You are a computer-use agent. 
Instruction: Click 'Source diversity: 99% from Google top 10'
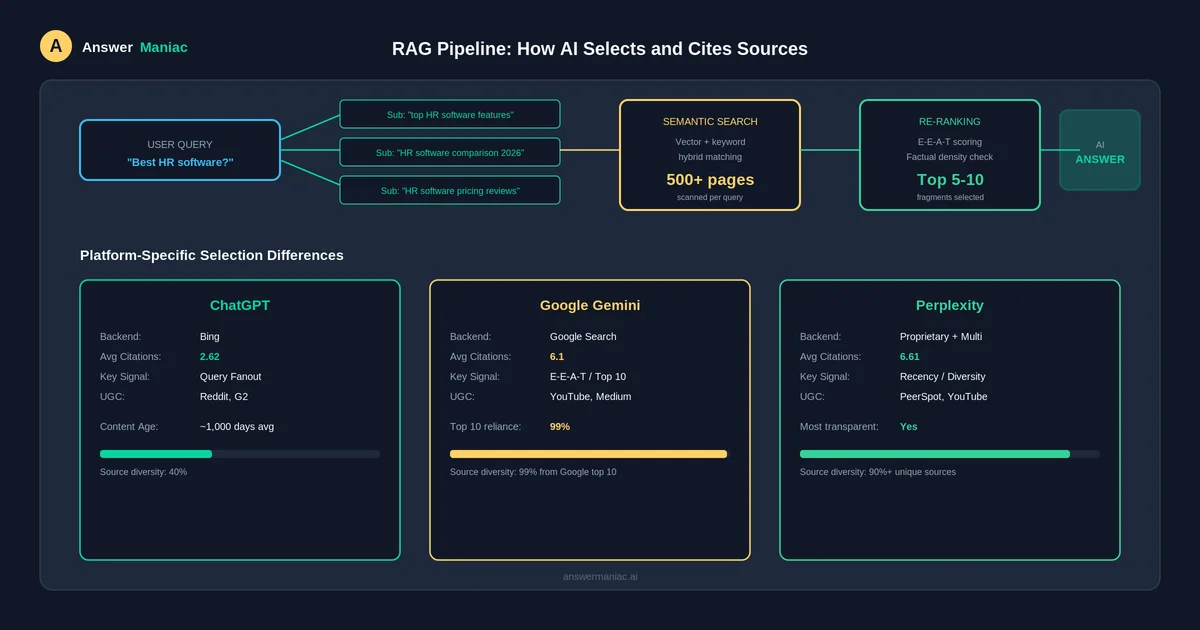click(533, 472)
